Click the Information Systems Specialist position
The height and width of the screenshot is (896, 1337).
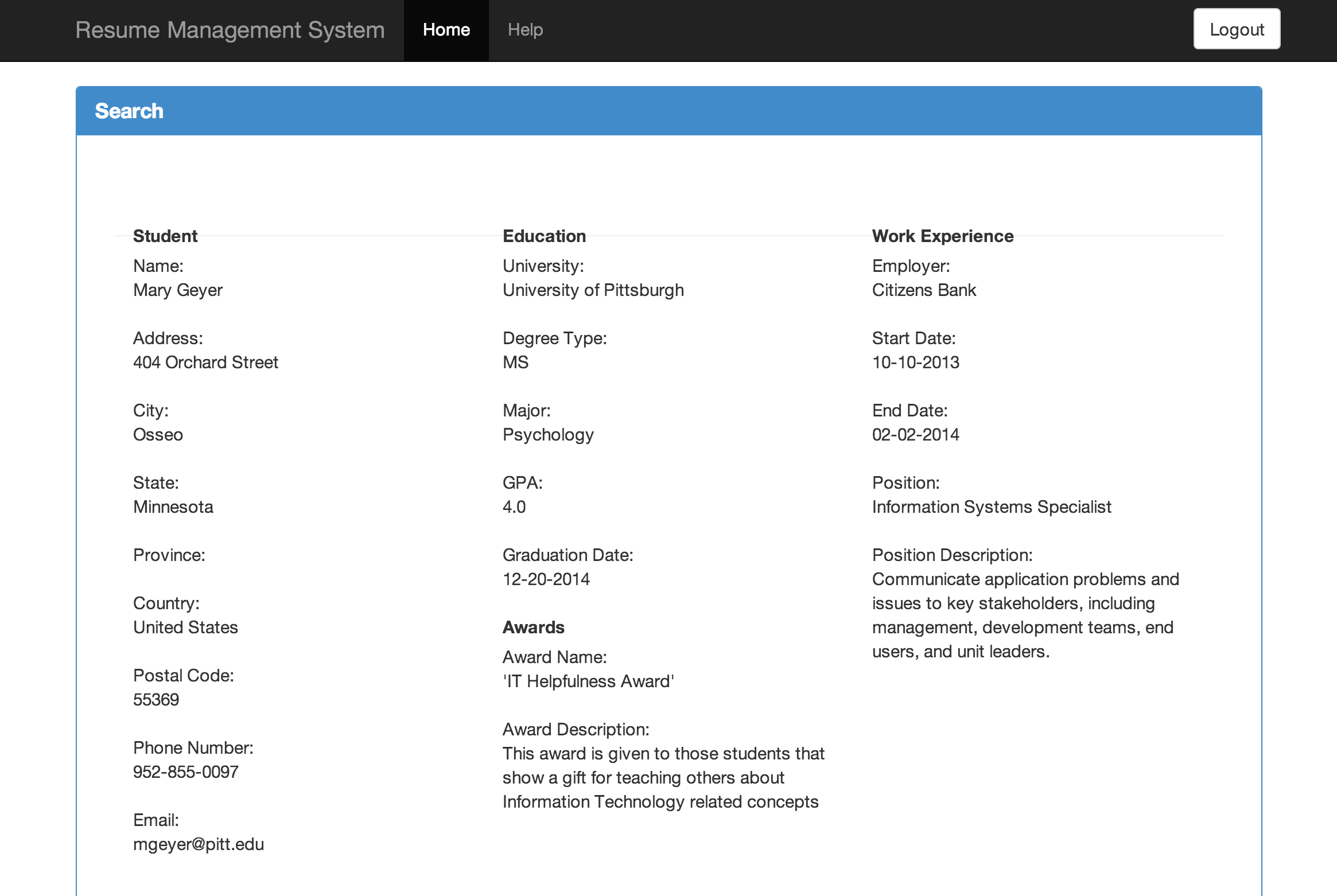[991, 507]
